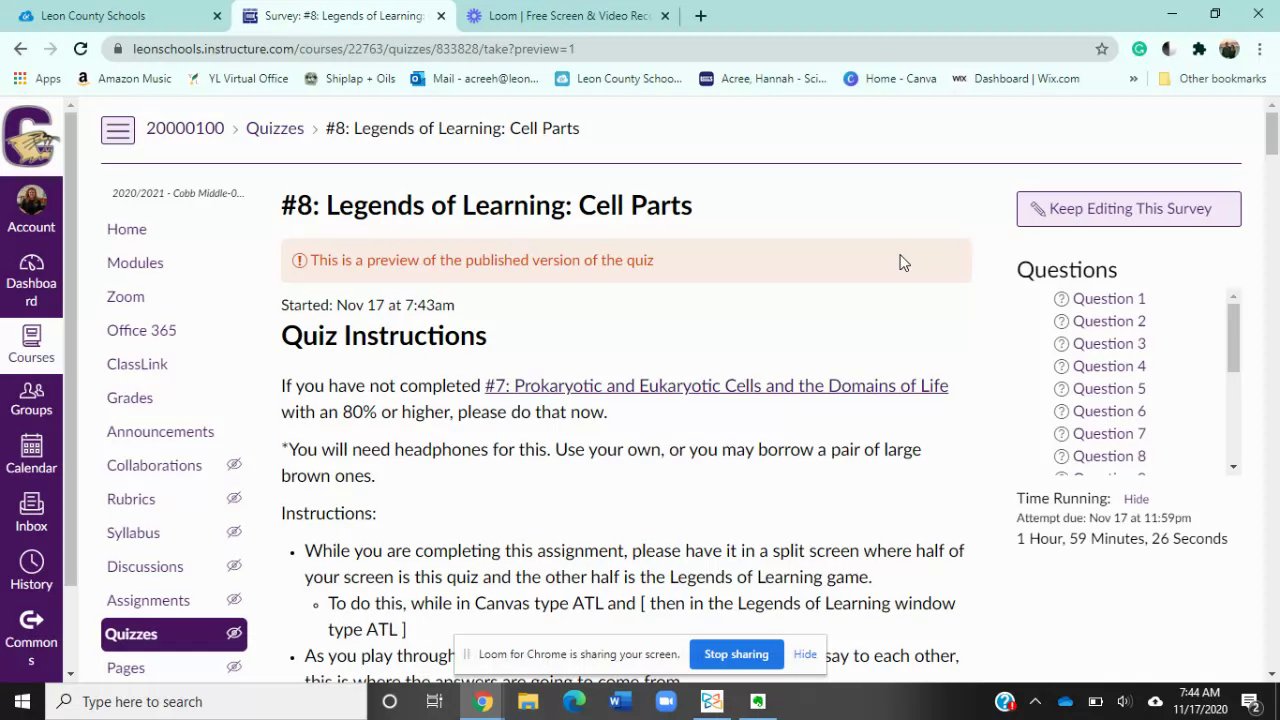Open Home - Canva bookmark

(x=890, y=78)
